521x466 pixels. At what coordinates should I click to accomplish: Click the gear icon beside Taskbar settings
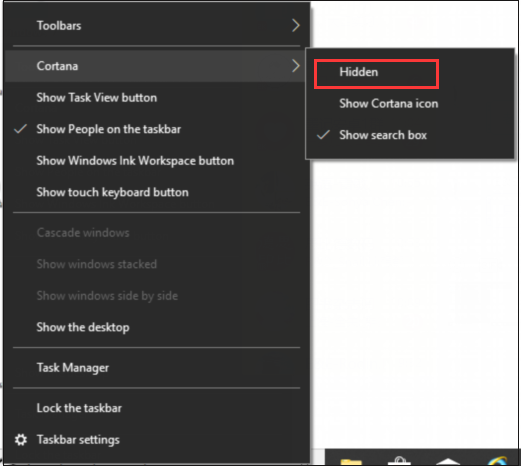pyautogui.click(x=21, y=440)
